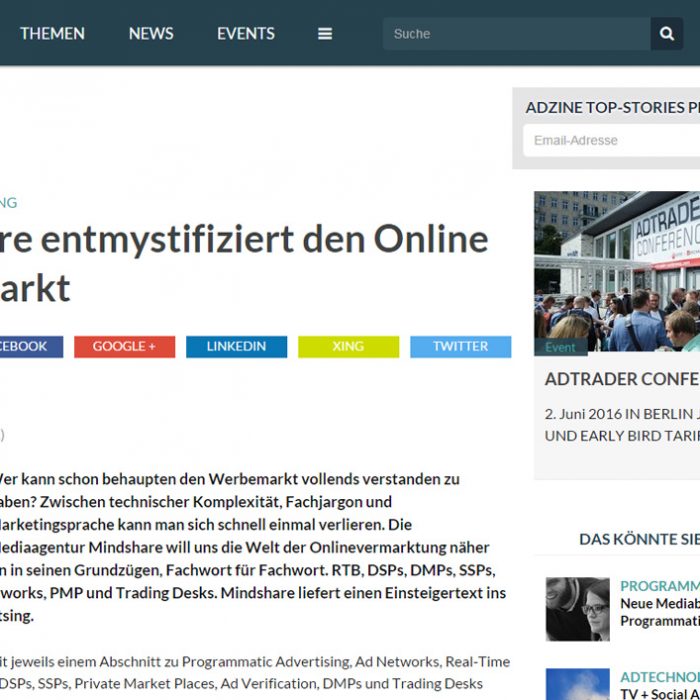Open the hamburger menu icon
Viewport: 700px width, 700px height.
point(325,33)
